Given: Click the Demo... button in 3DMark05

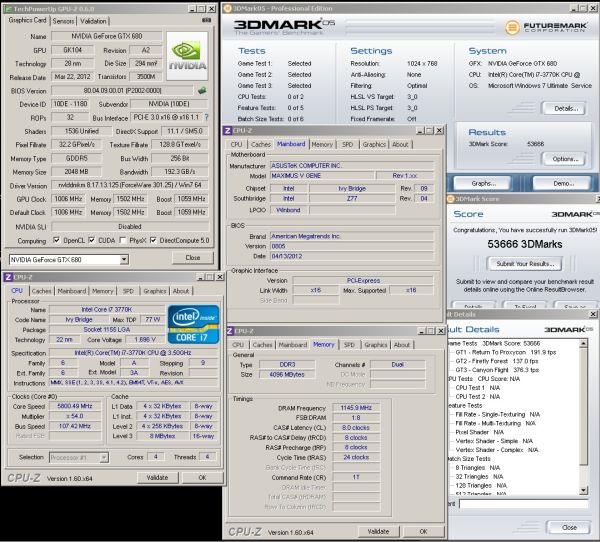Looking at the screenshot, I should click(x=562, y=183).
